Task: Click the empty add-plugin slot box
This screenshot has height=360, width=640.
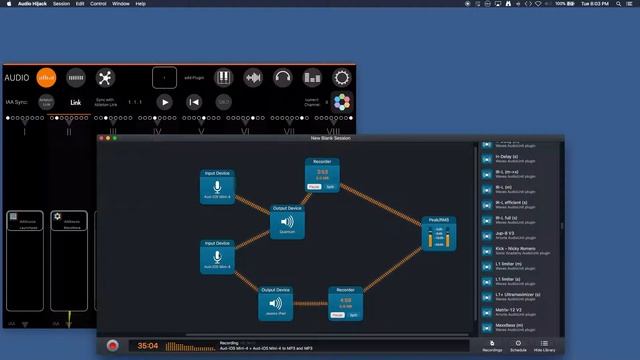Action: [x=164, y=78]
